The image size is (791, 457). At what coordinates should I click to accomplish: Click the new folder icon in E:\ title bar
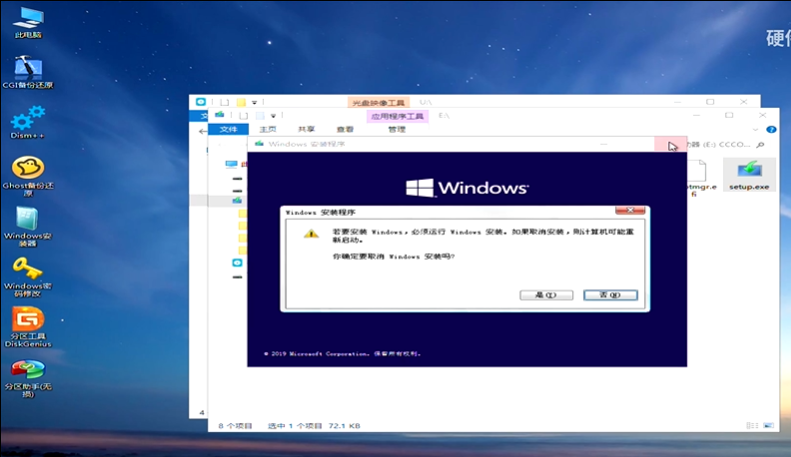tap(260, 116)
